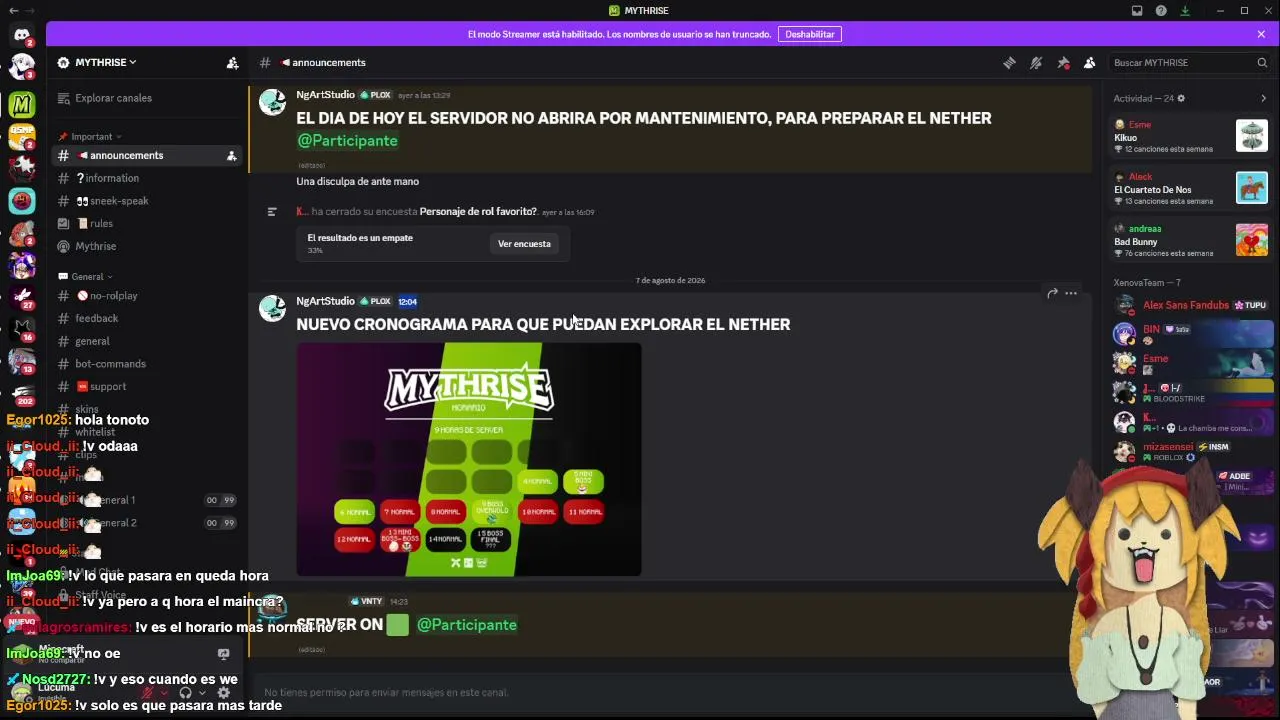Open NgArtStudio avatar on cronograma message

272,309
